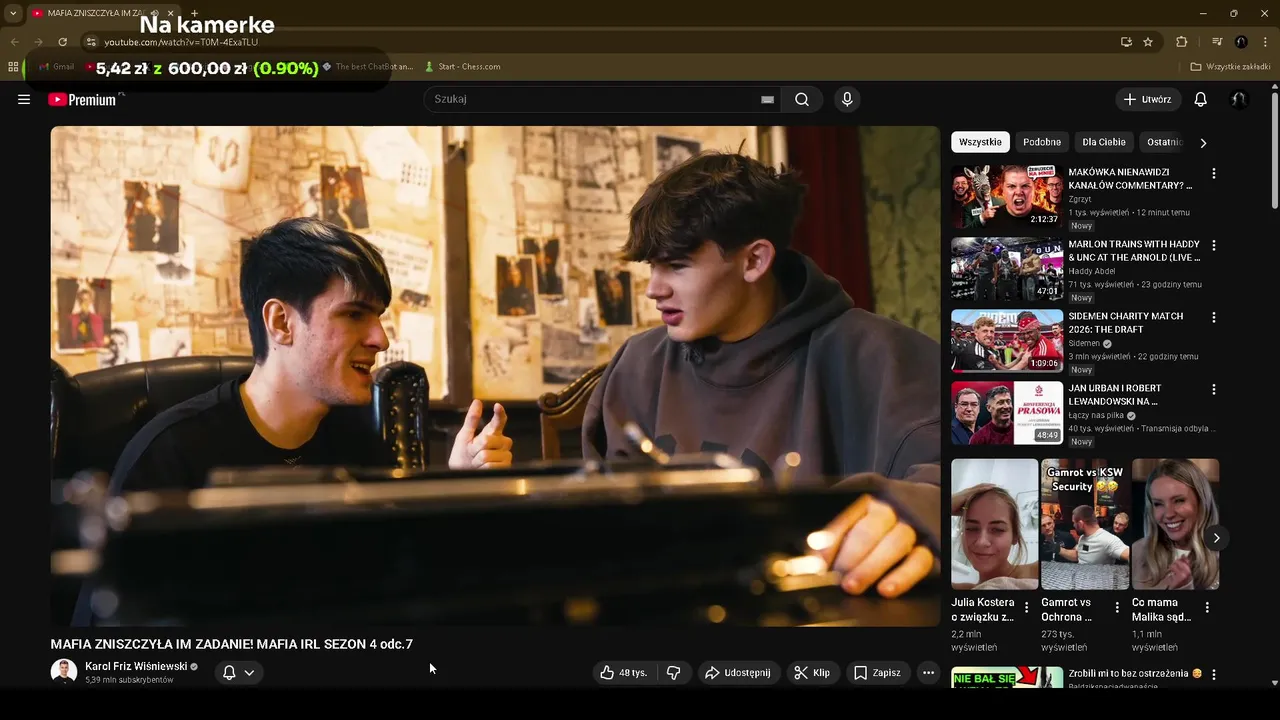Image resolution: width=1280 pixels, height=720 pixels.
Task: Open the Chrome media control icon
Action: pos(1217,42)
